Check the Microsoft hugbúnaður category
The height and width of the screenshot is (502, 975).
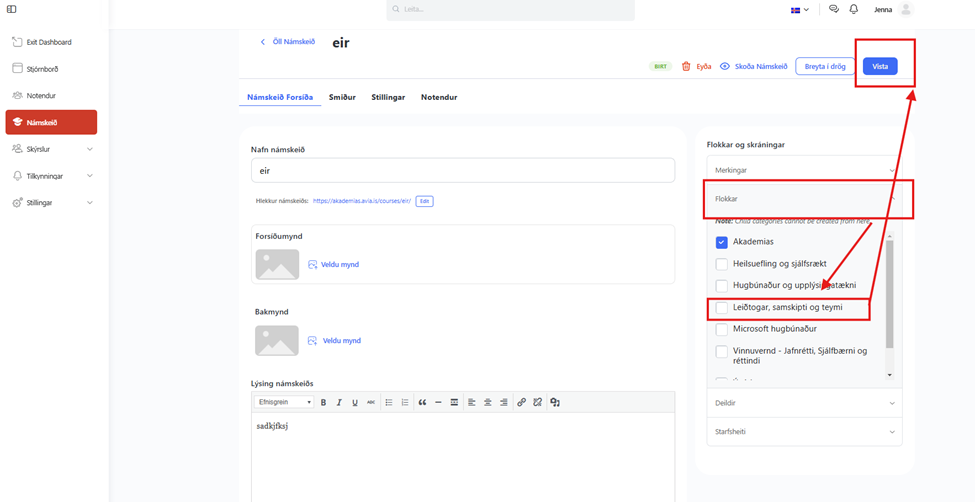721,329
